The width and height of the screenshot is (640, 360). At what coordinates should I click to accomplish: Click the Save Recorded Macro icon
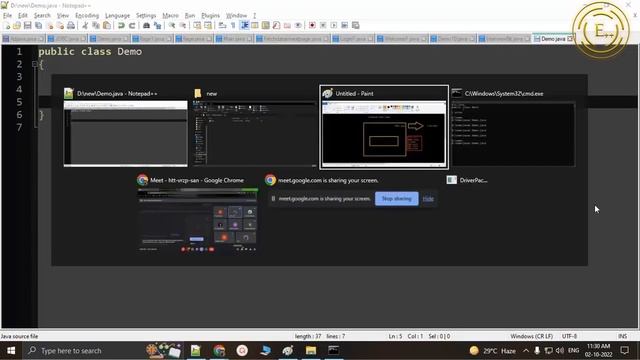click(356, 26)
